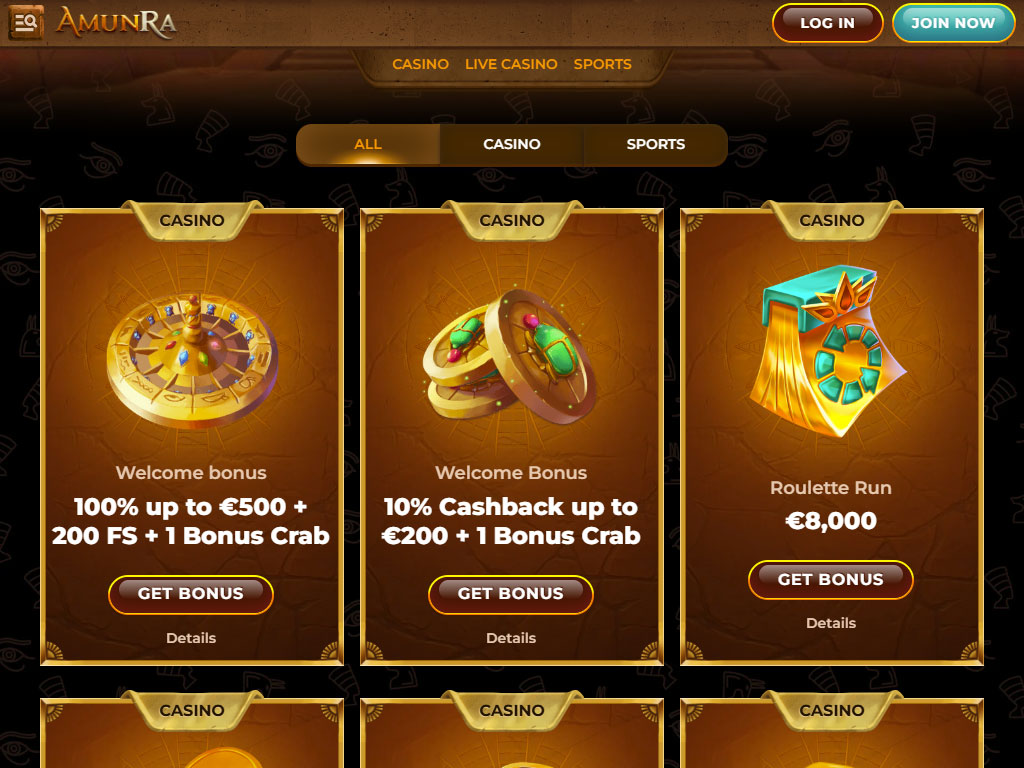Open LIVE CASINO in top navigation
The width and height of the screenshot is (1024, 768).
click(511, 64)
